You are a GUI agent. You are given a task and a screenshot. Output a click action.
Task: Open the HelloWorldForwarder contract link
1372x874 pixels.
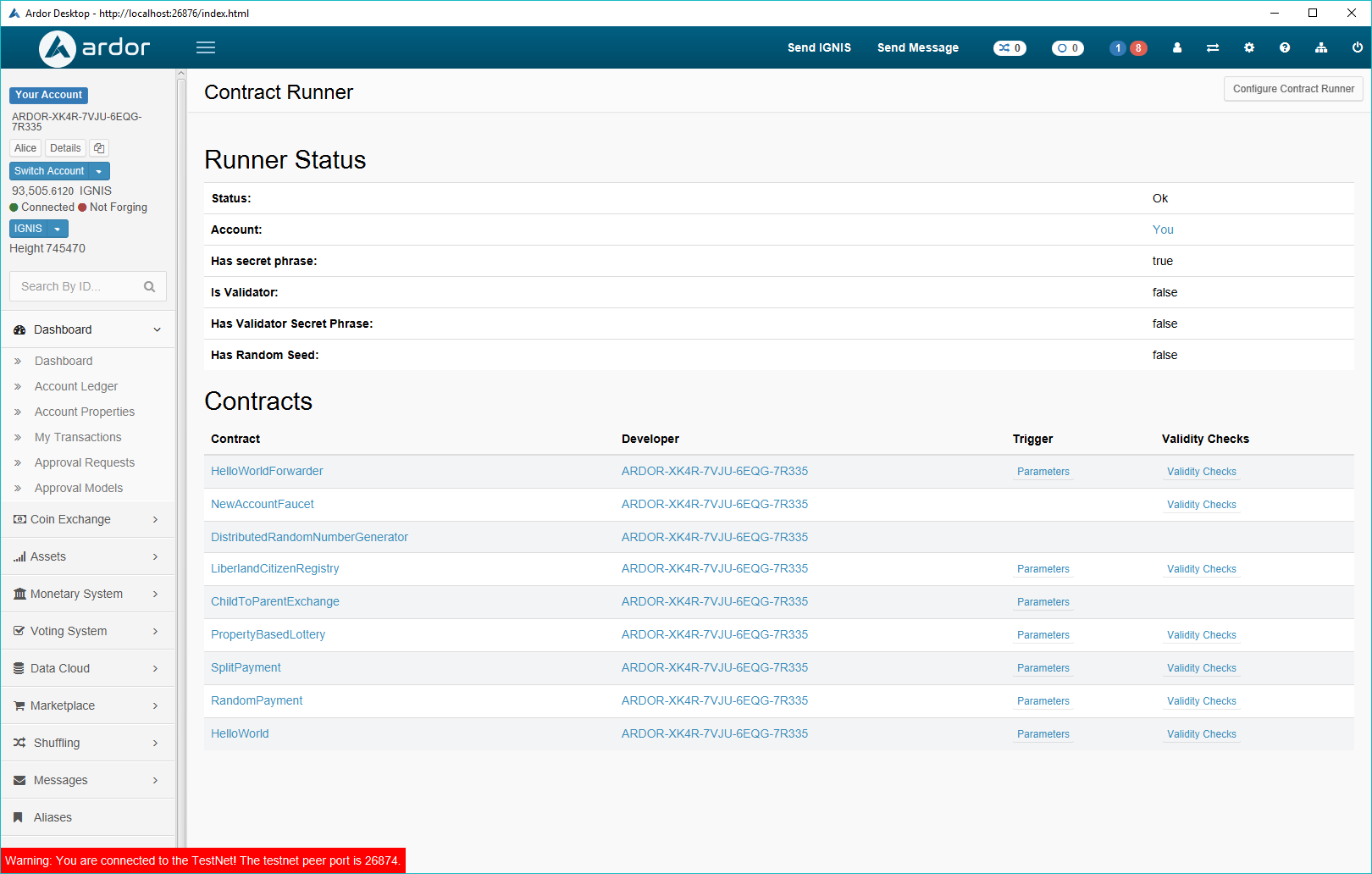point(267,471)
